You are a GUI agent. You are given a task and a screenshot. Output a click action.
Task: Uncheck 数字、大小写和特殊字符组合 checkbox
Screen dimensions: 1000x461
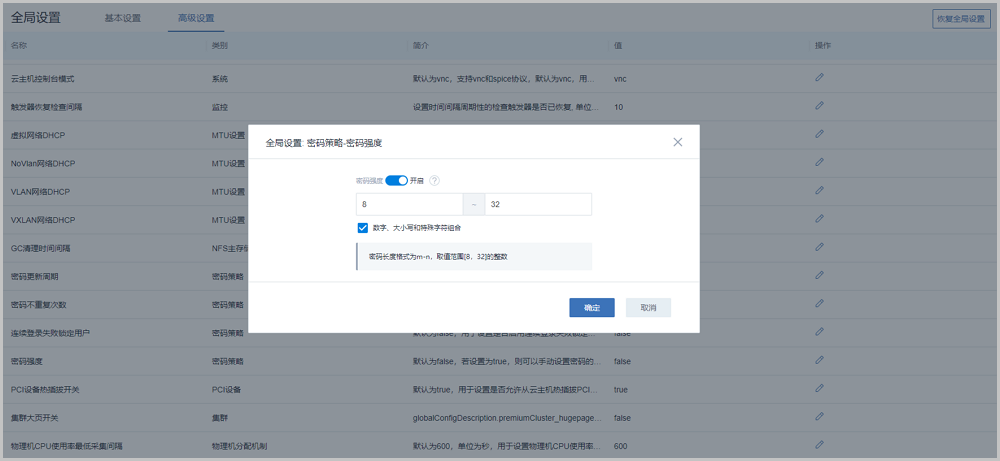363,228
